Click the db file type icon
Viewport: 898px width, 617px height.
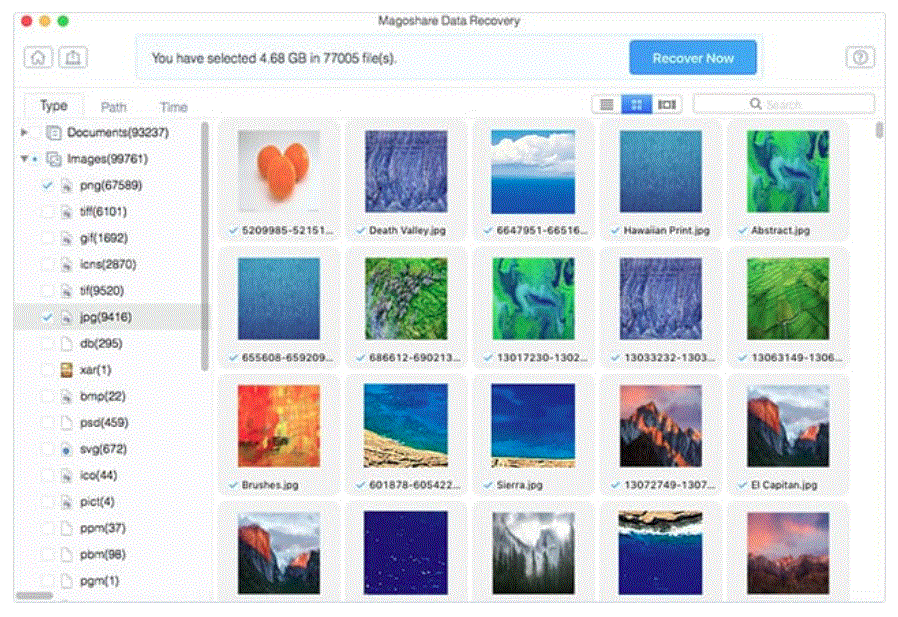[x=67, y=344]
